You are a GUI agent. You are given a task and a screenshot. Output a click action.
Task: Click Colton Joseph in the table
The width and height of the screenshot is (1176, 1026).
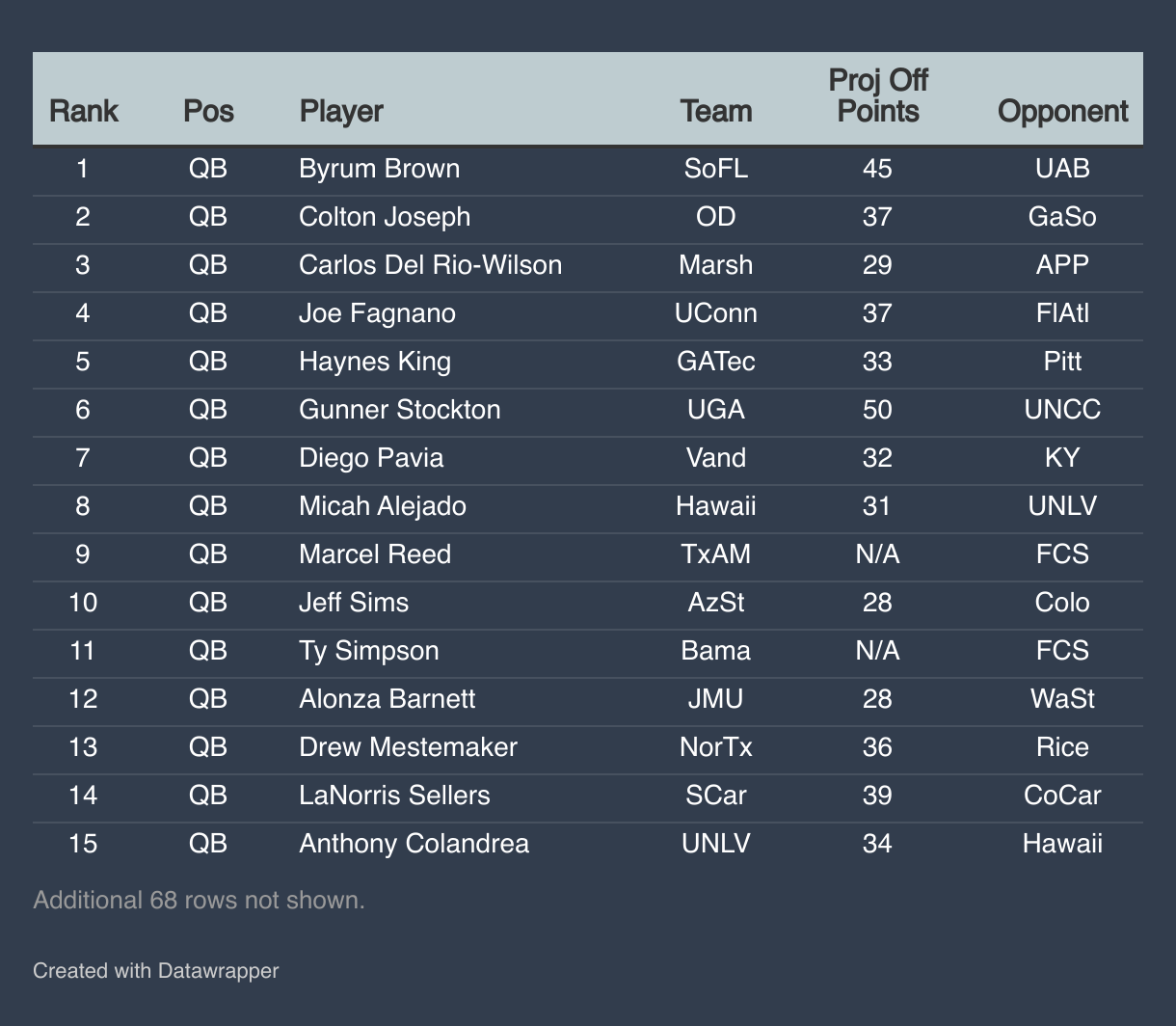click(x=385, y=217)
